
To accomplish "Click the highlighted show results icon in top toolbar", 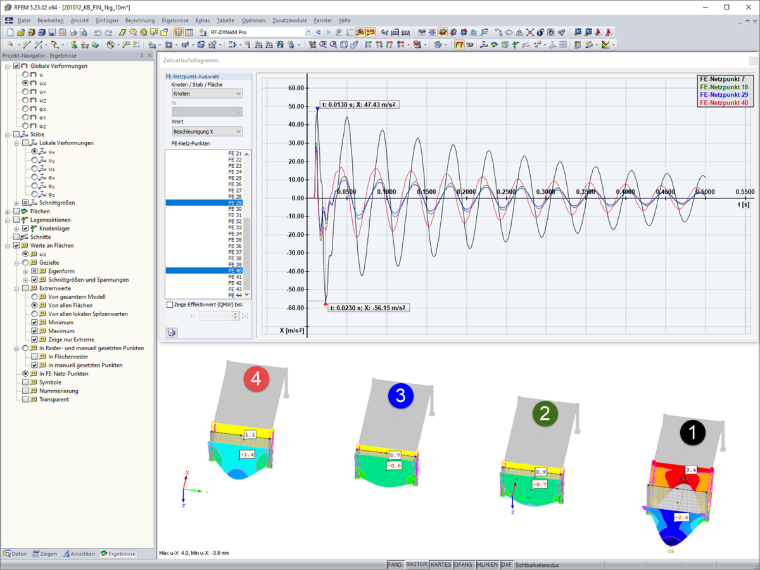I will 360,32.
